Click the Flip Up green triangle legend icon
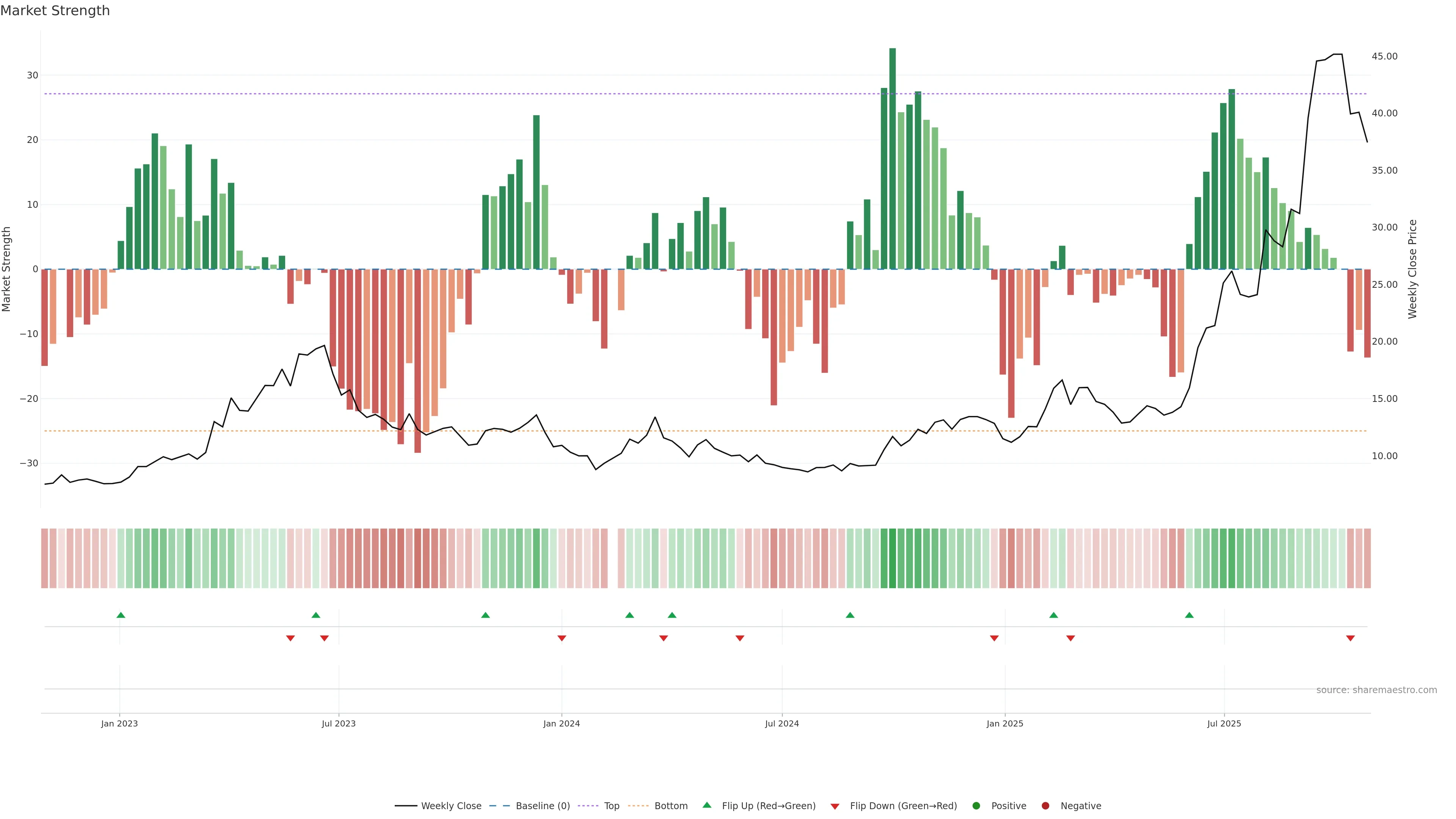The image size is (1456, 819). pos(706,805)
